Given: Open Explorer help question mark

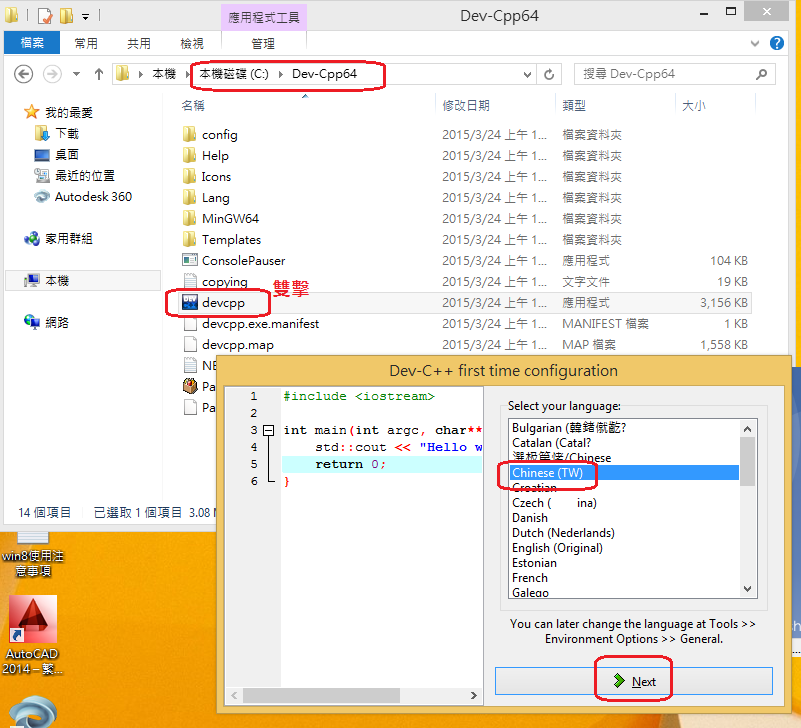Looking at the screenshot, I should (777, 43).
